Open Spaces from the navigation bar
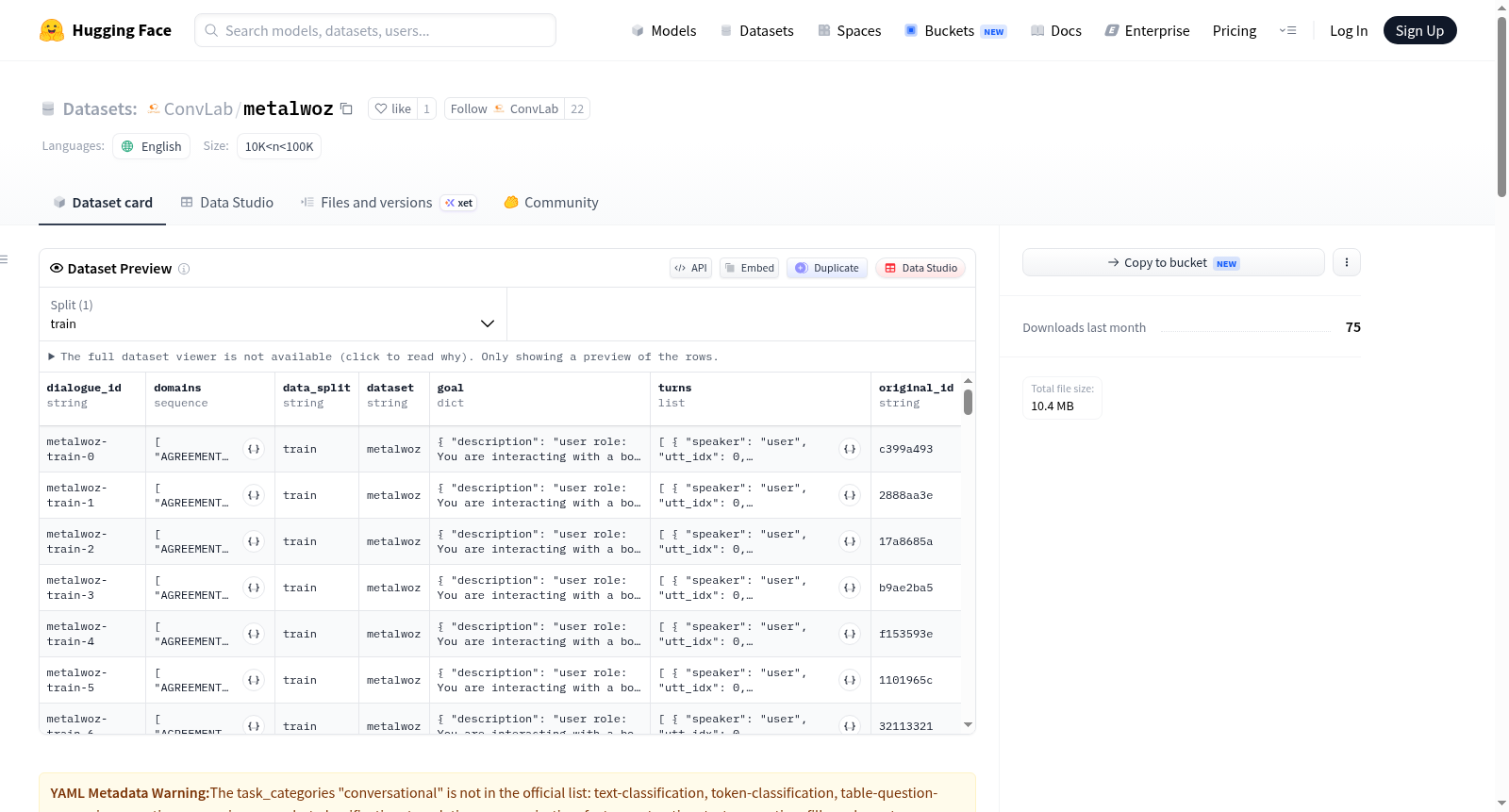The image size is (1509, 812). coord(850,30)
